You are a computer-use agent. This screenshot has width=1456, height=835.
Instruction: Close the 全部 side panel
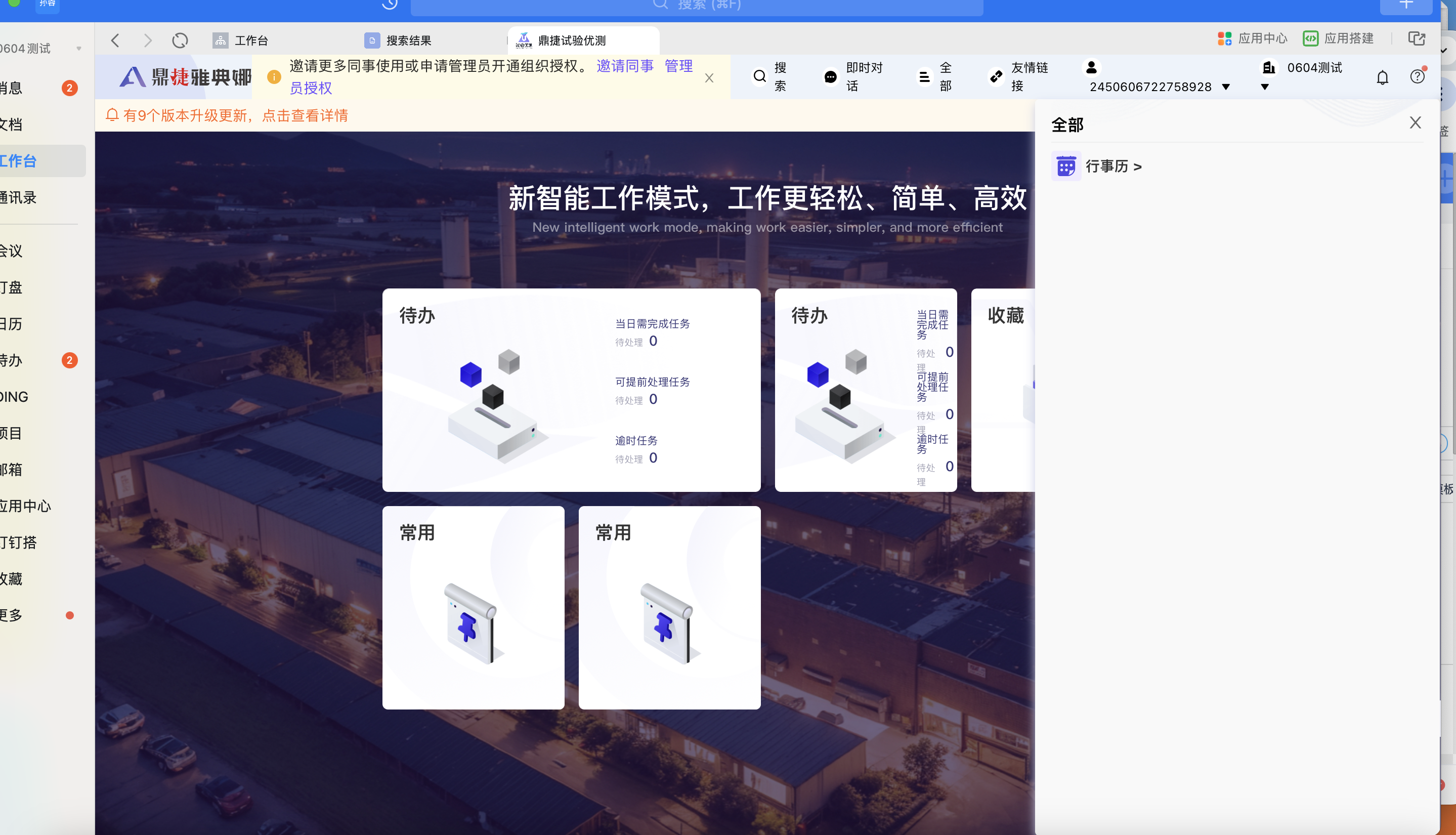click(1415, 123)
